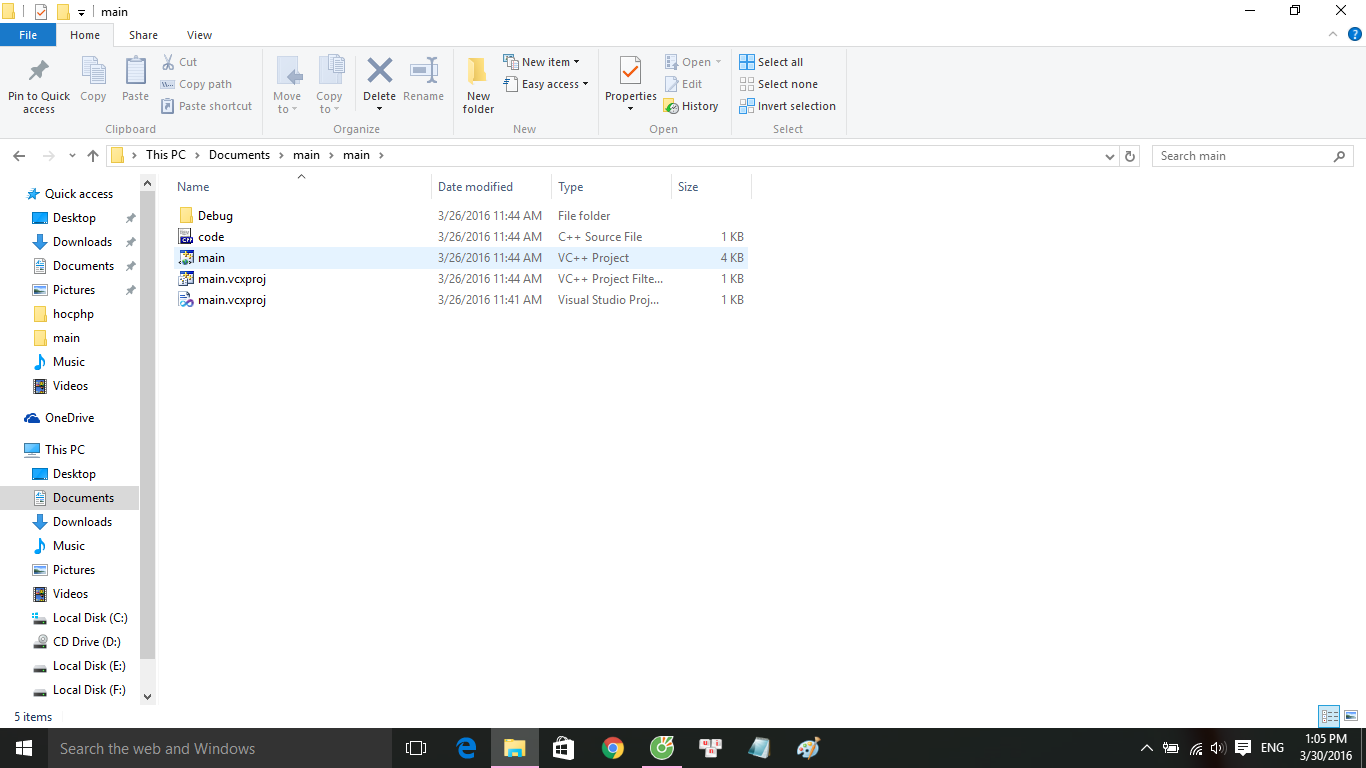This screenshot has height=768, width=1366.
Task: Refresh the current folder view
Action: point(1130,156)
